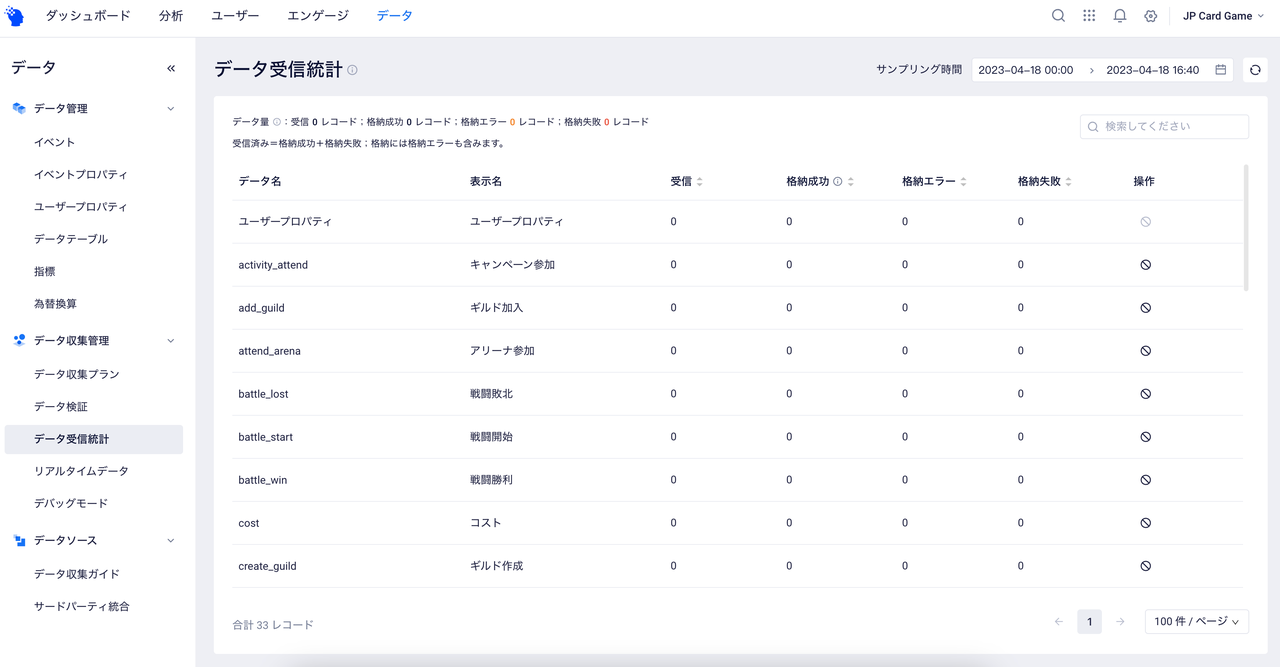Click the battle_win data name cell

(263, 480)
